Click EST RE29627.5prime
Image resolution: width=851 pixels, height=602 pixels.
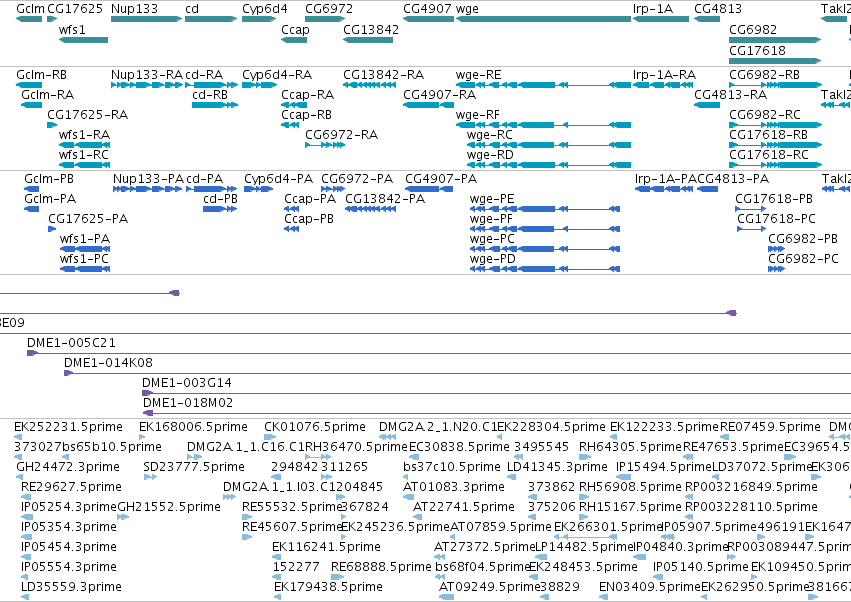[x=24, y=497]
